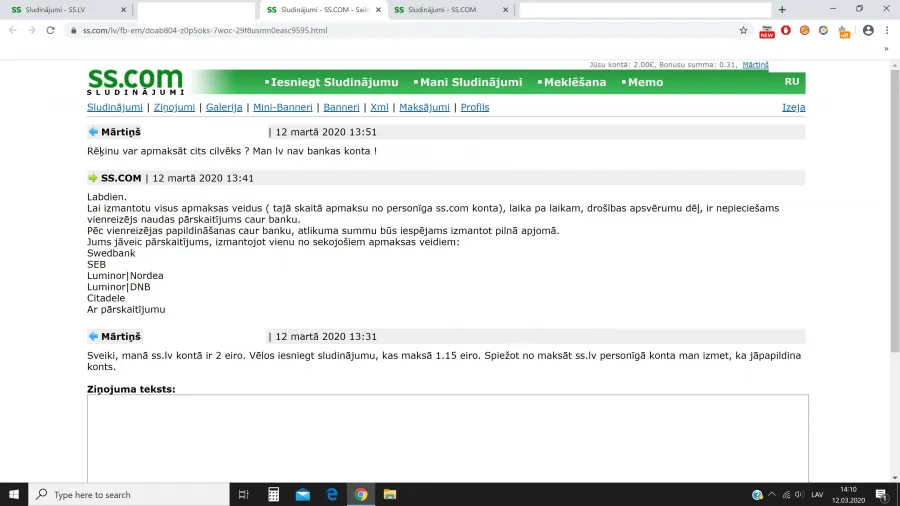Open a new browser tab
The image size is (900, 506).
tap(782, 10)
